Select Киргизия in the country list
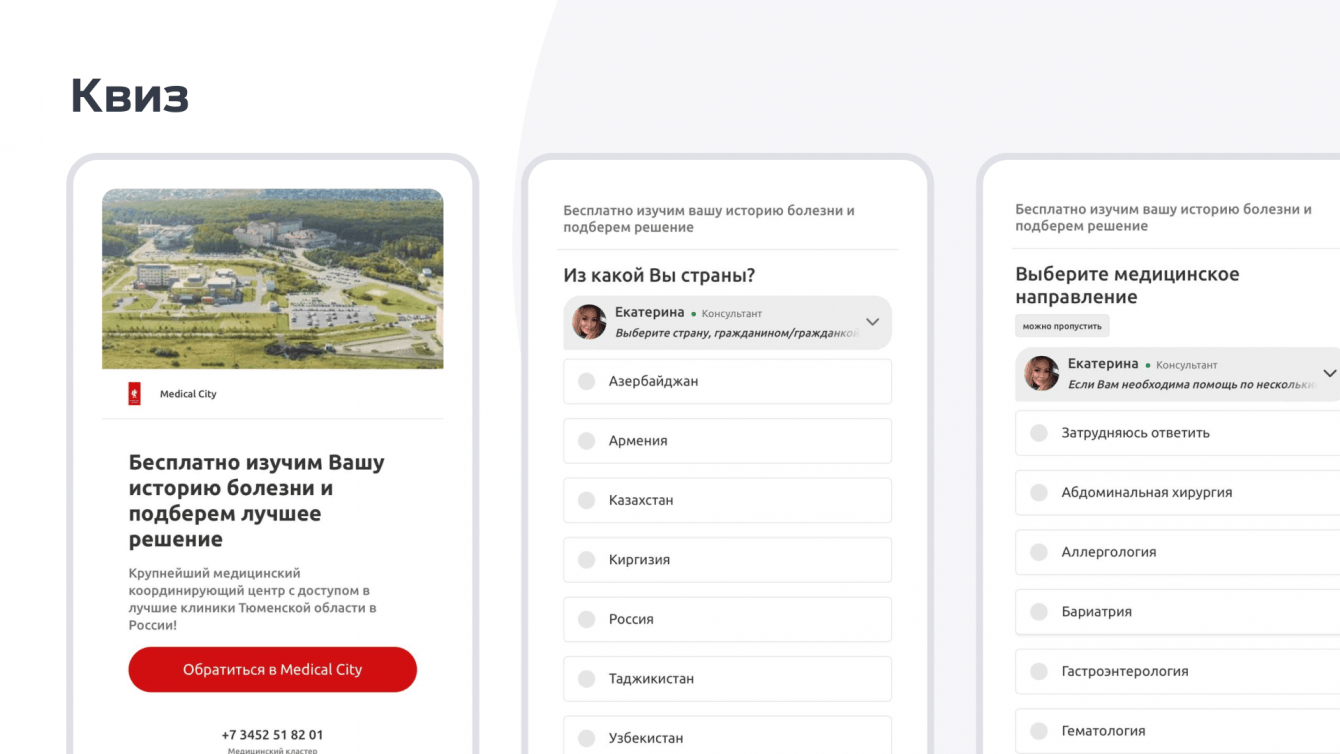This screenshot has width=1340, height=754. [x=727, y=560]
